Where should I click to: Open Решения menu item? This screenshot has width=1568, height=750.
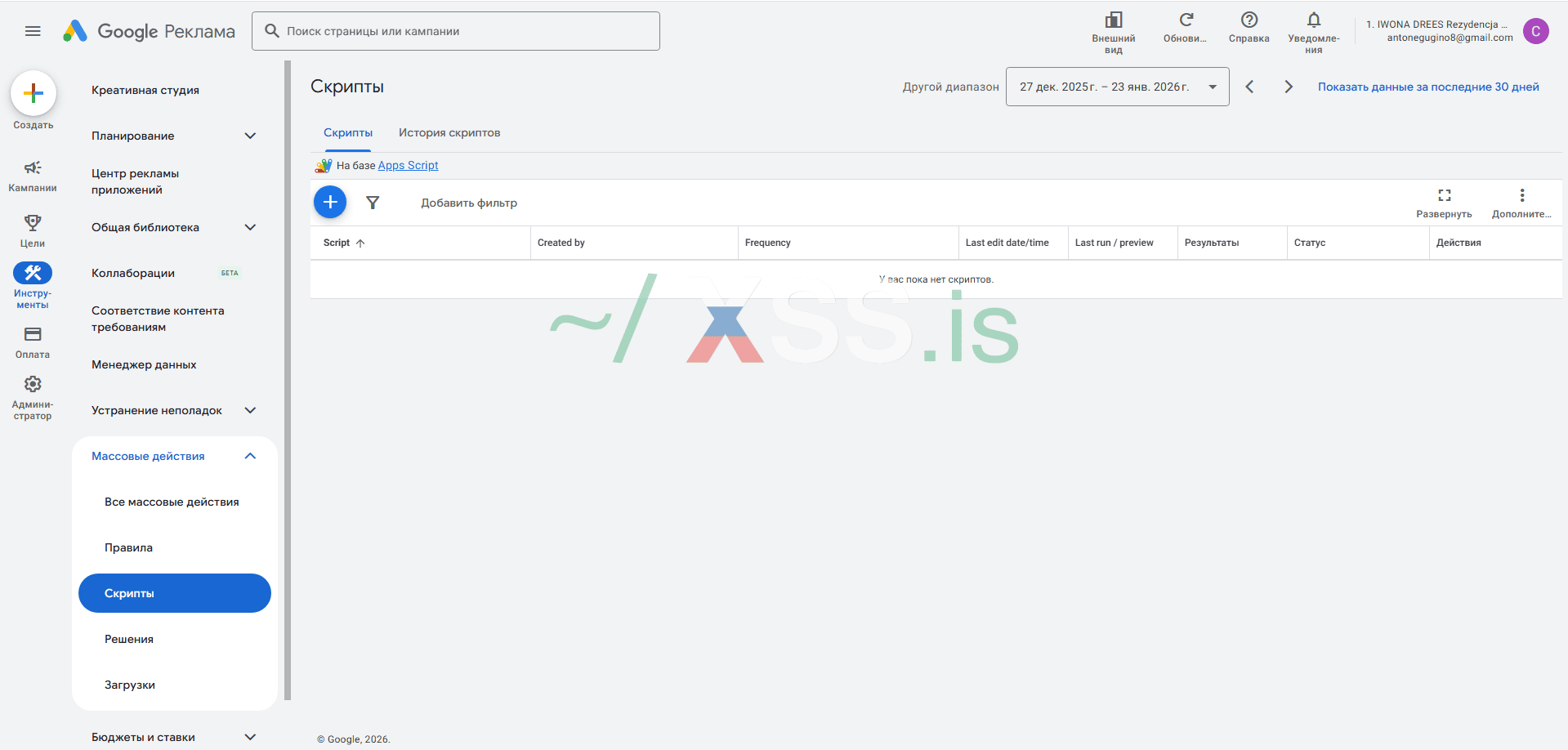tap(129, 639)
